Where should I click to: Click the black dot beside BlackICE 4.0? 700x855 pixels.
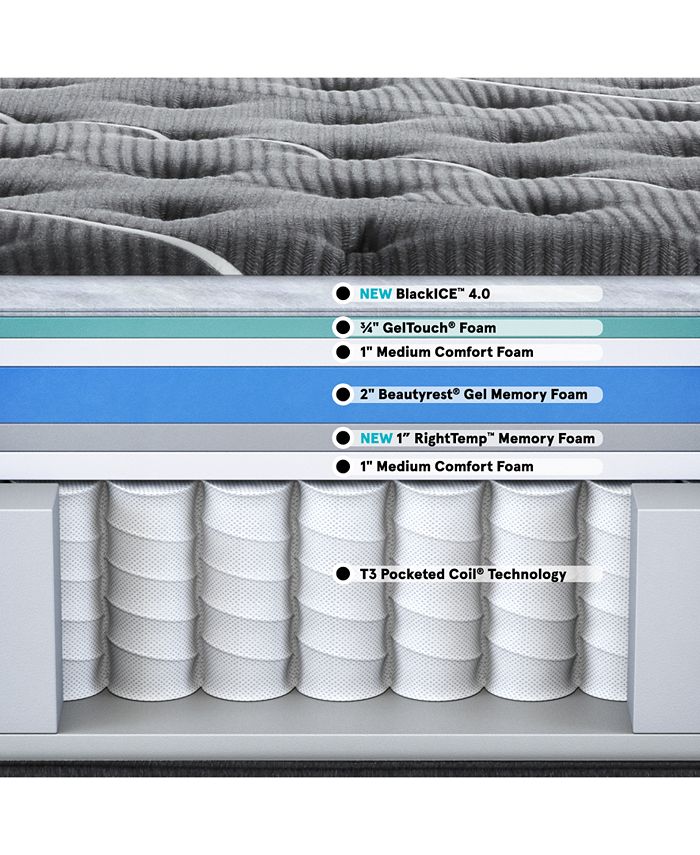point(343,294)
